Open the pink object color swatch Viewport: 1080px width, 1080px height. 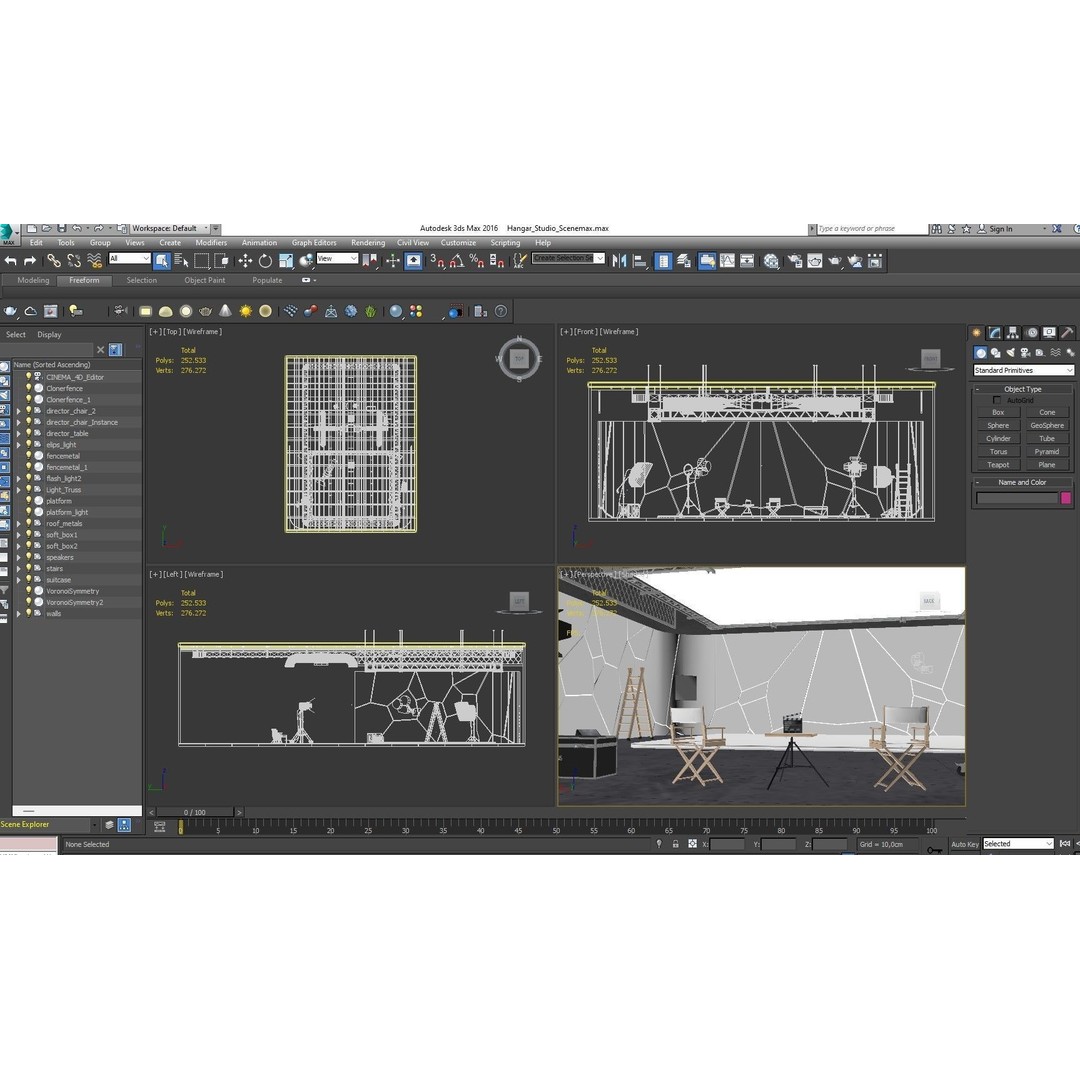pyautogui.click(x=1066, y=498)
